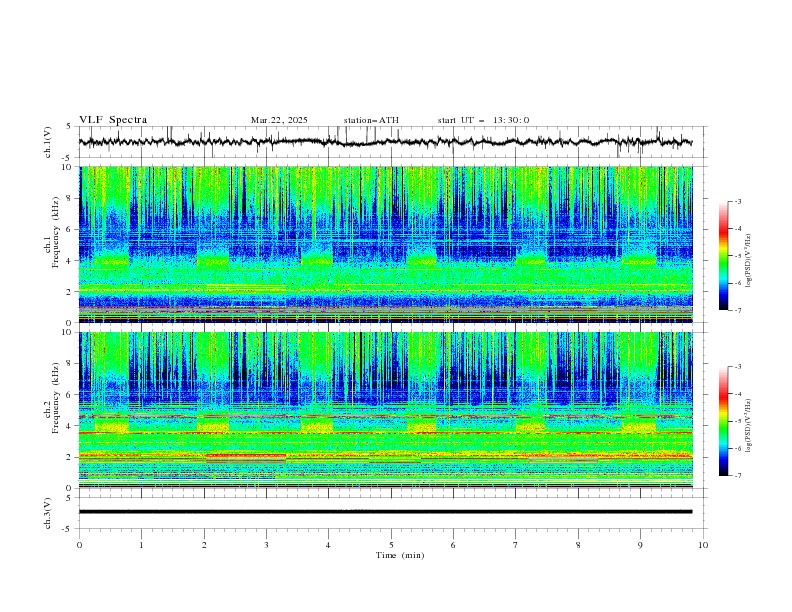Click the "-7" tick on the ch.1 colorbar
Viewport: 792px width, 612px height.
point(737,310)
